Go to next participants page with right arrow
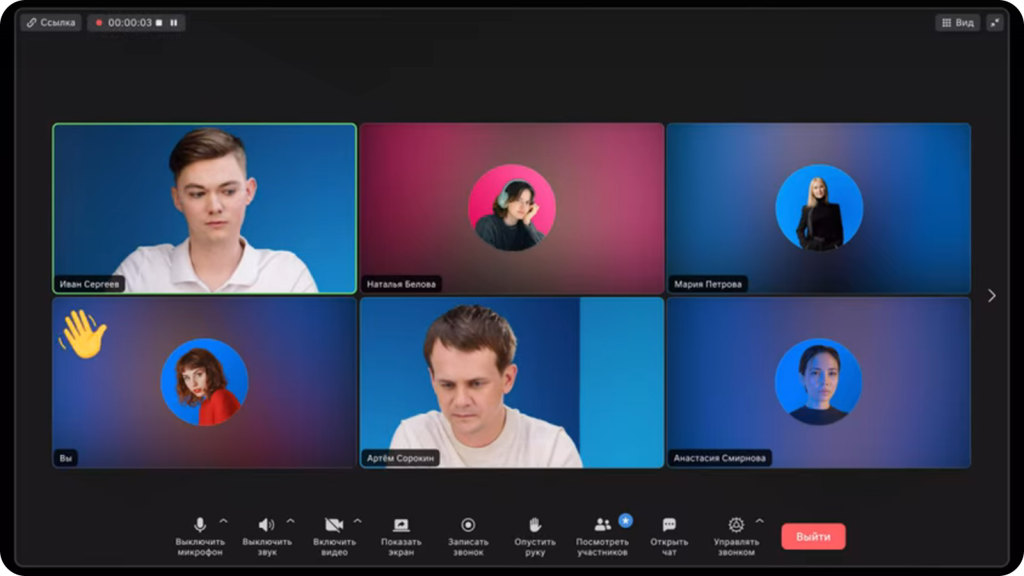Viewport: 1024px width, 576px height. [x=991, y=295]
